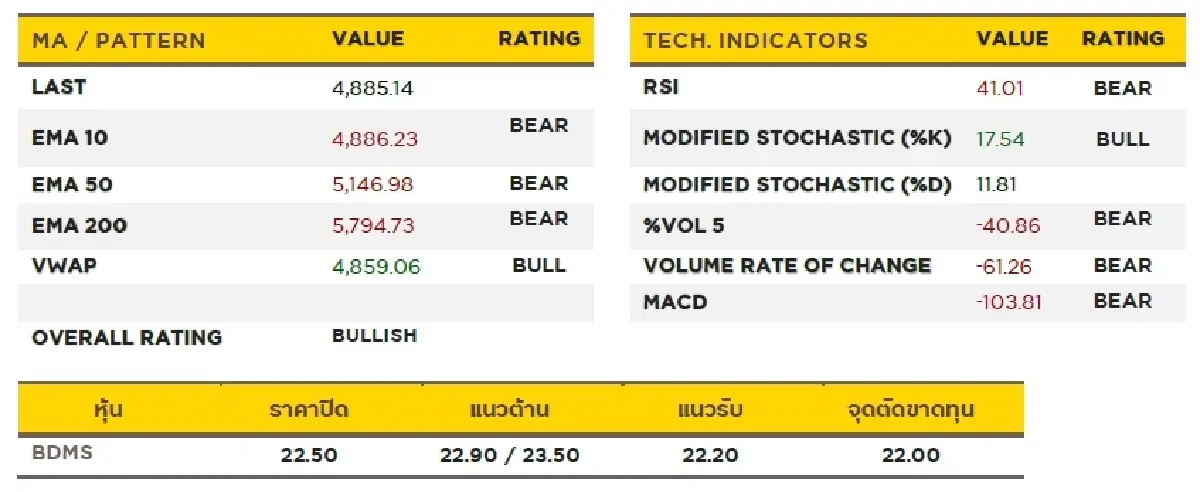Click the ราคาปิด column header
Image resolution: width=1200 pixels, height=492 pixels.
[x=309, y=410]
